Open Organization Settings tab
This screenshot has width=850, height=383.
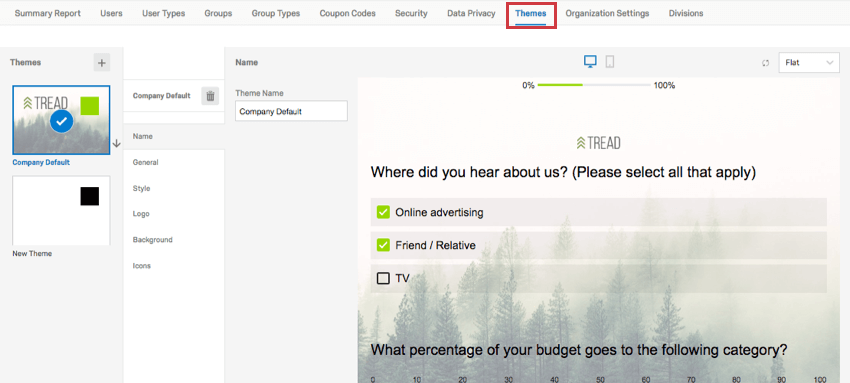tap(607, 14)
